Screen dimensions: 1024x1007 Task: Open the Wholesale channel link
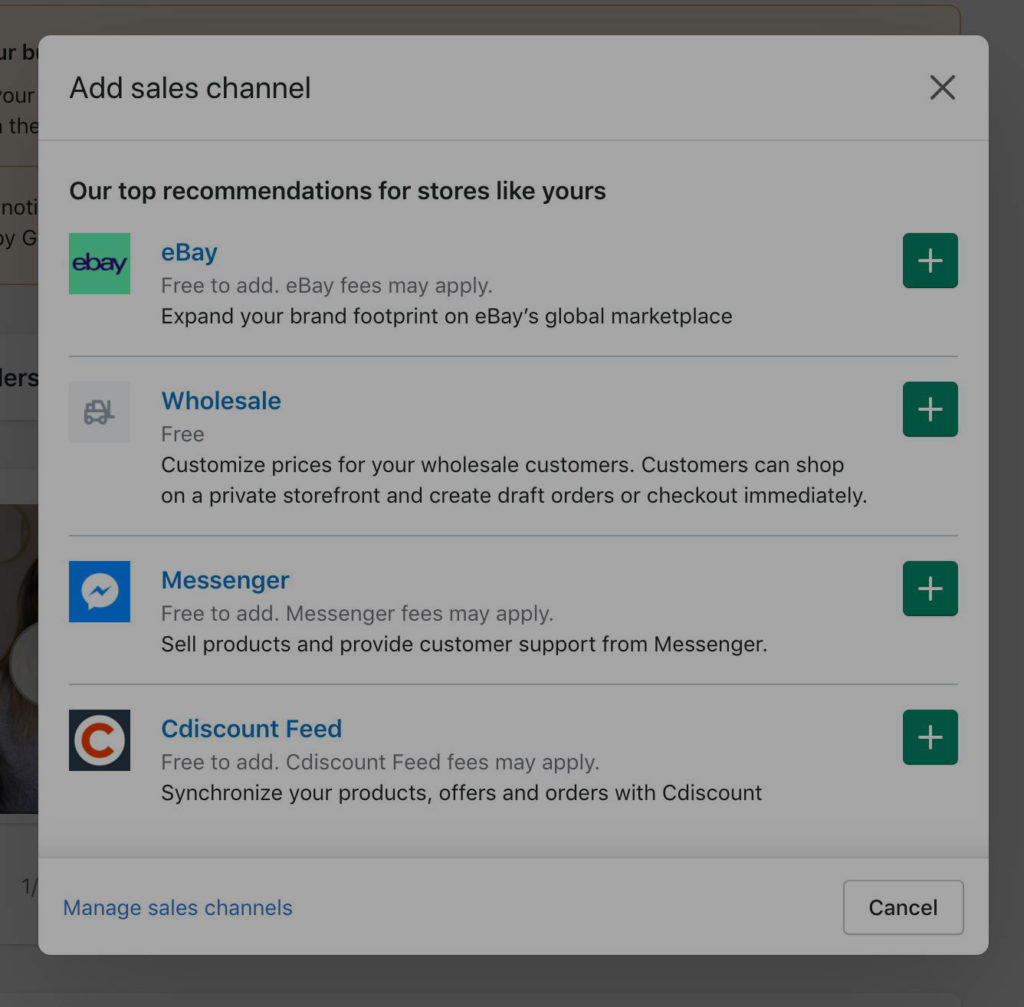coord(221,401)
